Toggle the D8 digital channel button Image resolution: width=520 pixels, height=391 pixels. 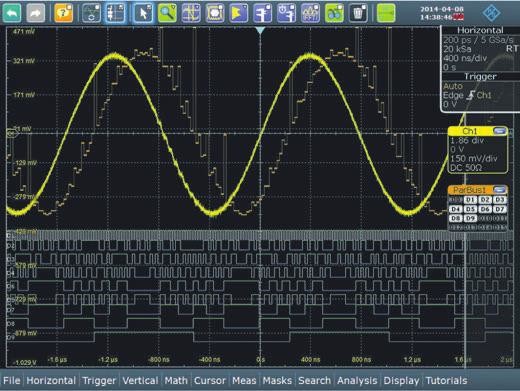455,218
